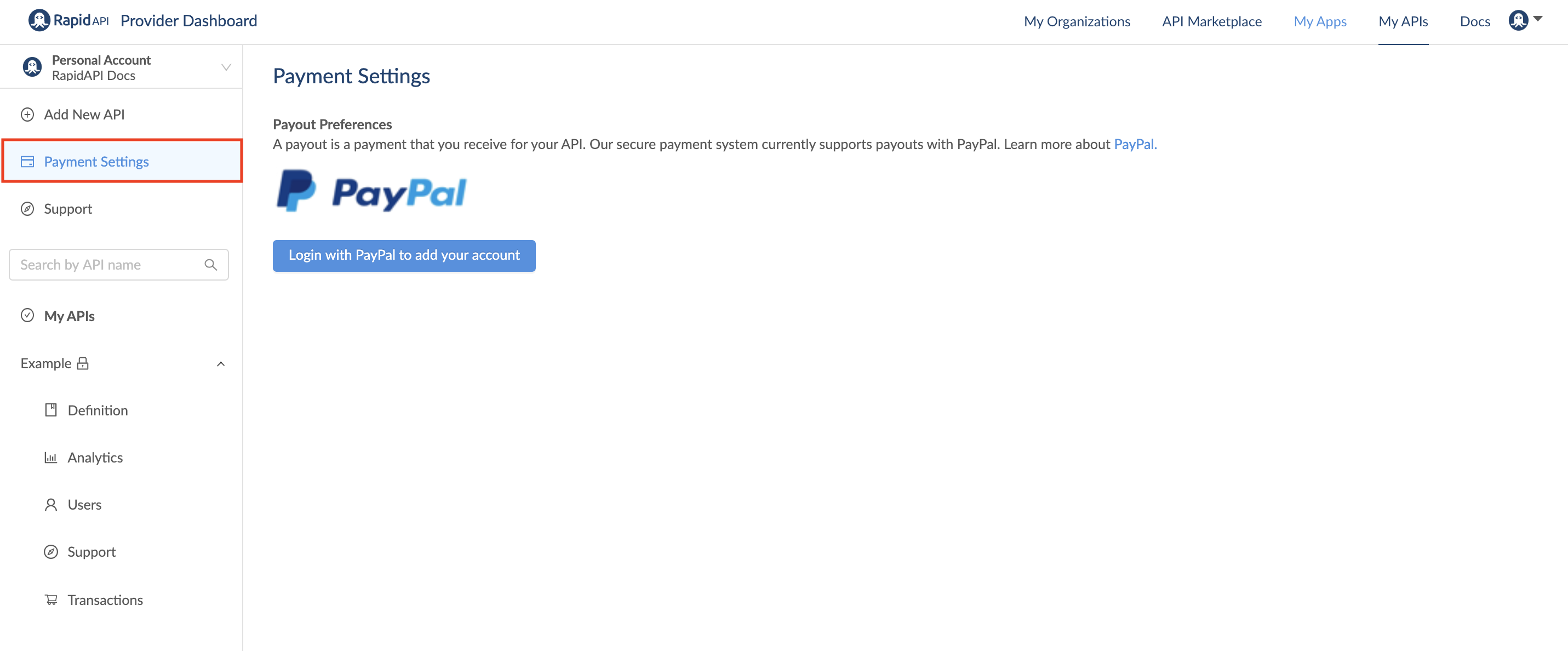Expand the Personal Account switcher chevron
Viewport: 1568px width, 651px height.
coord(226,67)
